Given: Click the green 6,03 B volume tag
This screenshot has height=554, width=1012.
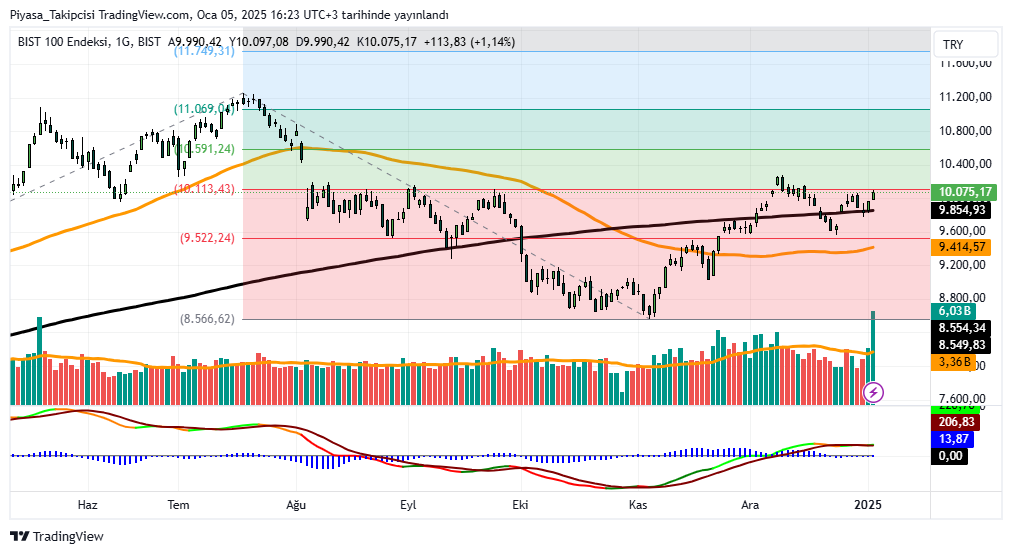Looking at the screenshot, I should pyautogui.click(x=955, y=311).
